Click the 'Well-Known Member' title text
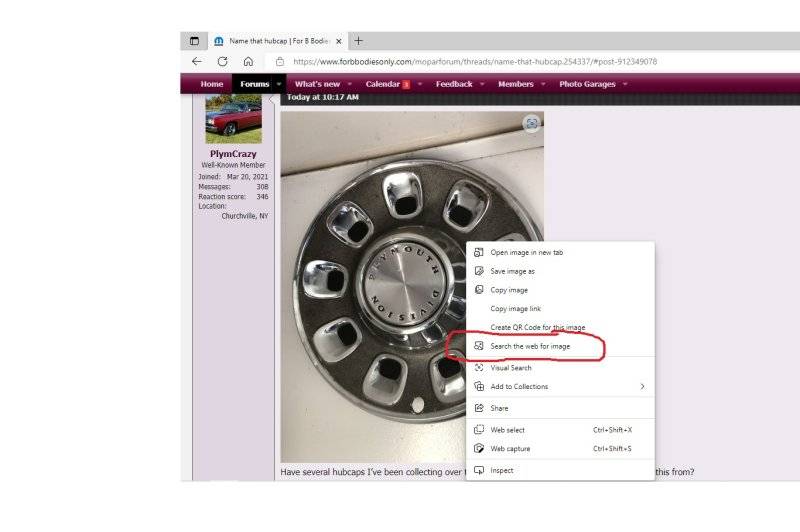The height and width of the screenshot is (532, 800). pyautogui.click(x=233, y=165)
